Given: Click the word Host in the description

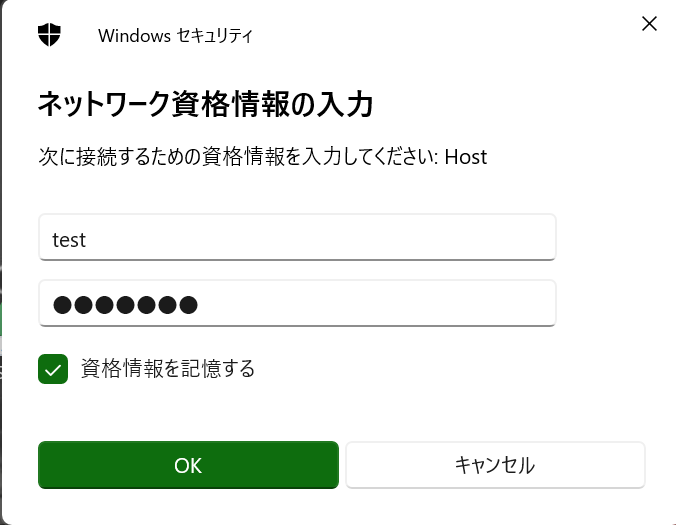Looking at the screenshot, I should 465,157.
